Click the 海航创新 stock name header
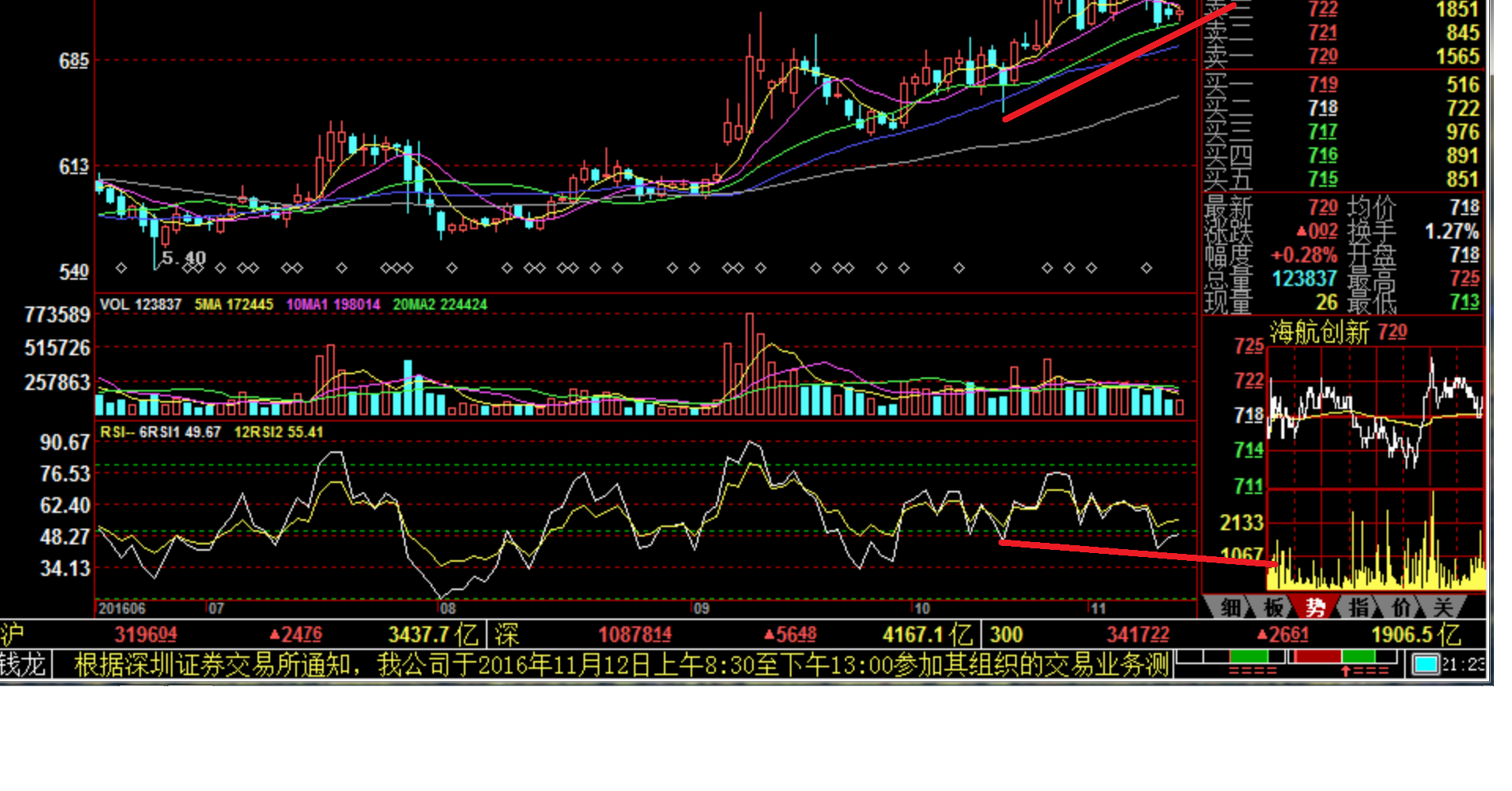The width and height of the screenshot is (1512, 791). point(1319,332)
